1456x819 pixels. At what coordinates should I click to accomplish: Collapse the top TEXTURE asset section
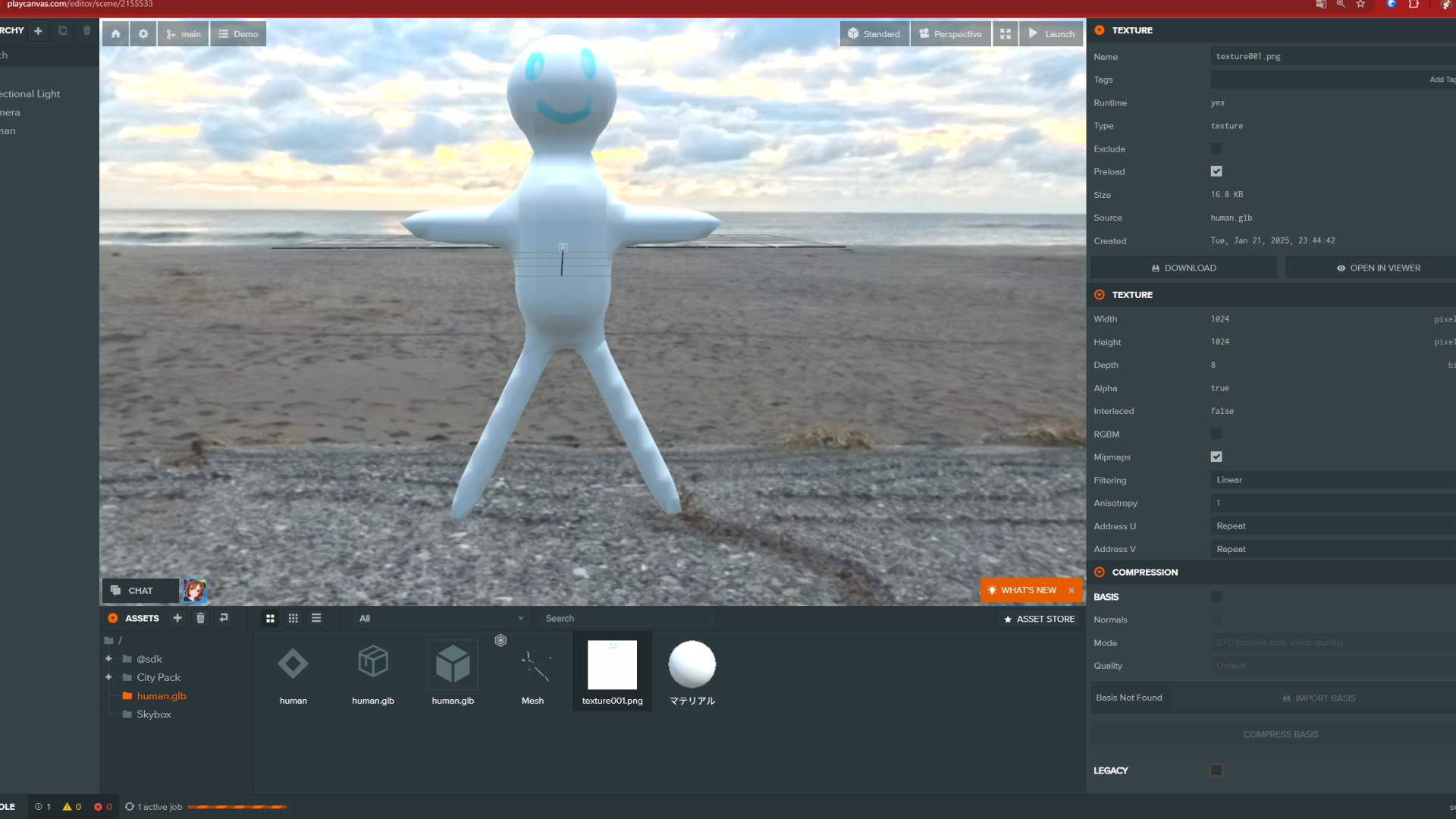tap(1100, 30)
